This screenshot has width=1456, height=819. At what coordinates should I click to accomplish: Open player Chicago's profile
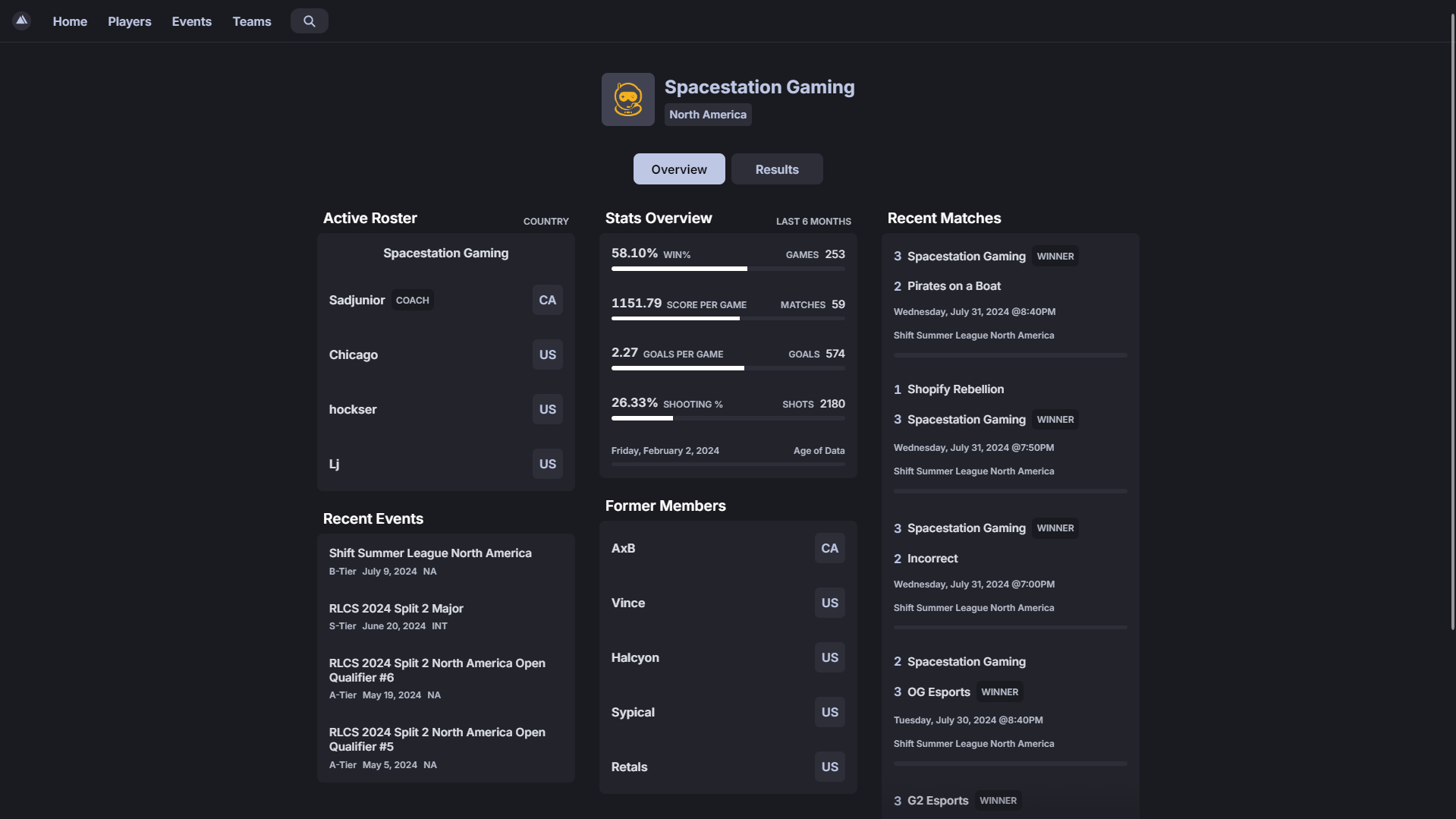coord(353,354)
